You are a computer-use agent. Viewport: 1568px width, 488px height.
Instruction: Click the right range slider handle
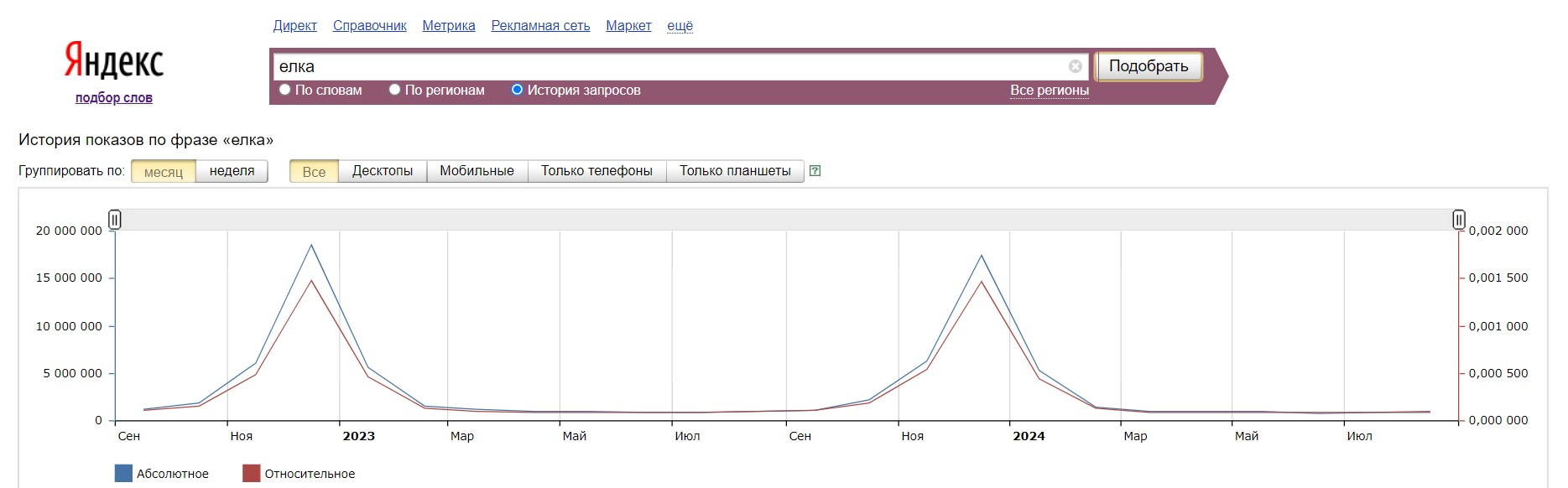coord(1459,220)
